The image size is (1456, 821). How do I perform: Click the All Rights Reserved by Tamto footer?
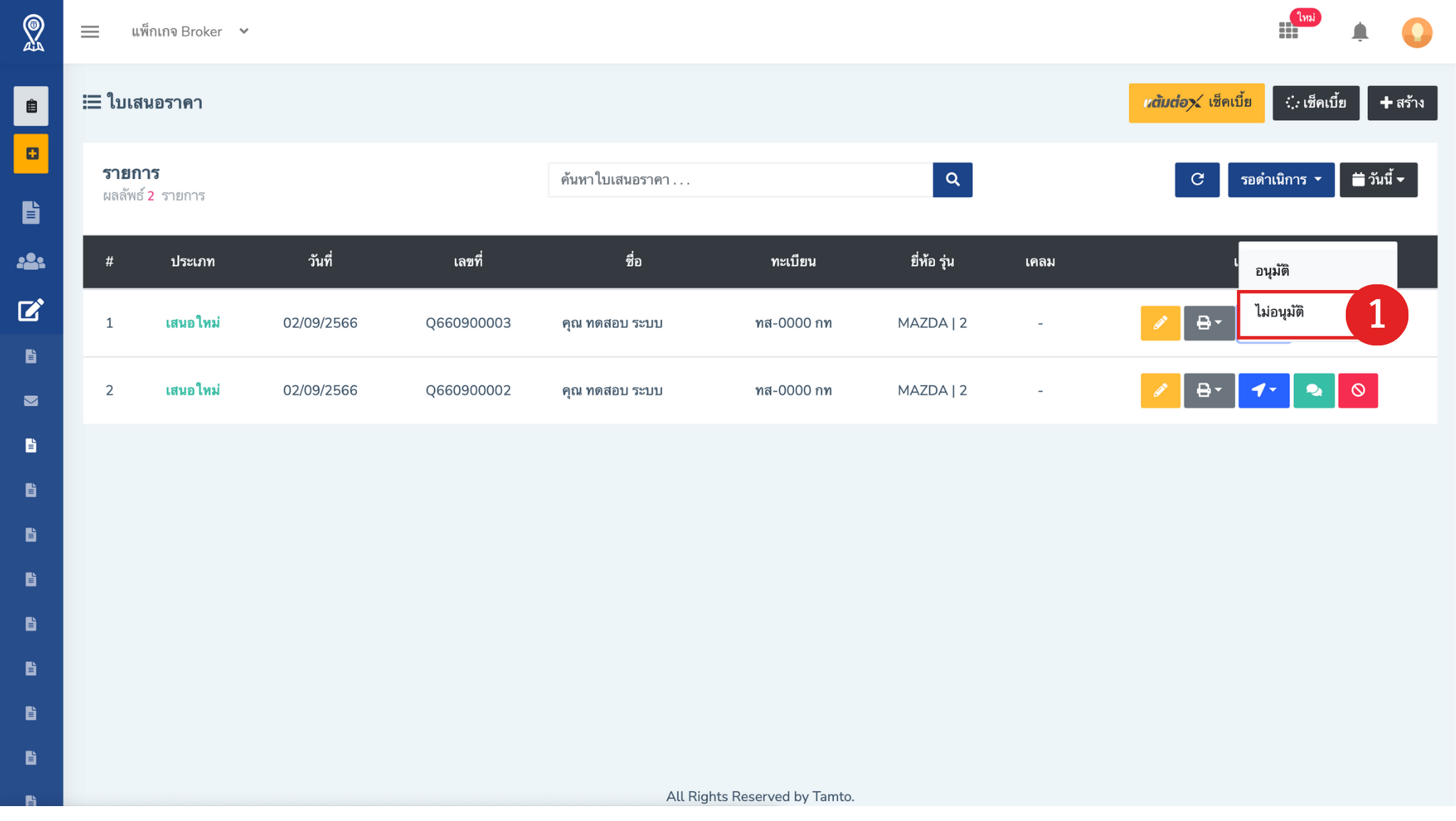(x=760, y=796)
